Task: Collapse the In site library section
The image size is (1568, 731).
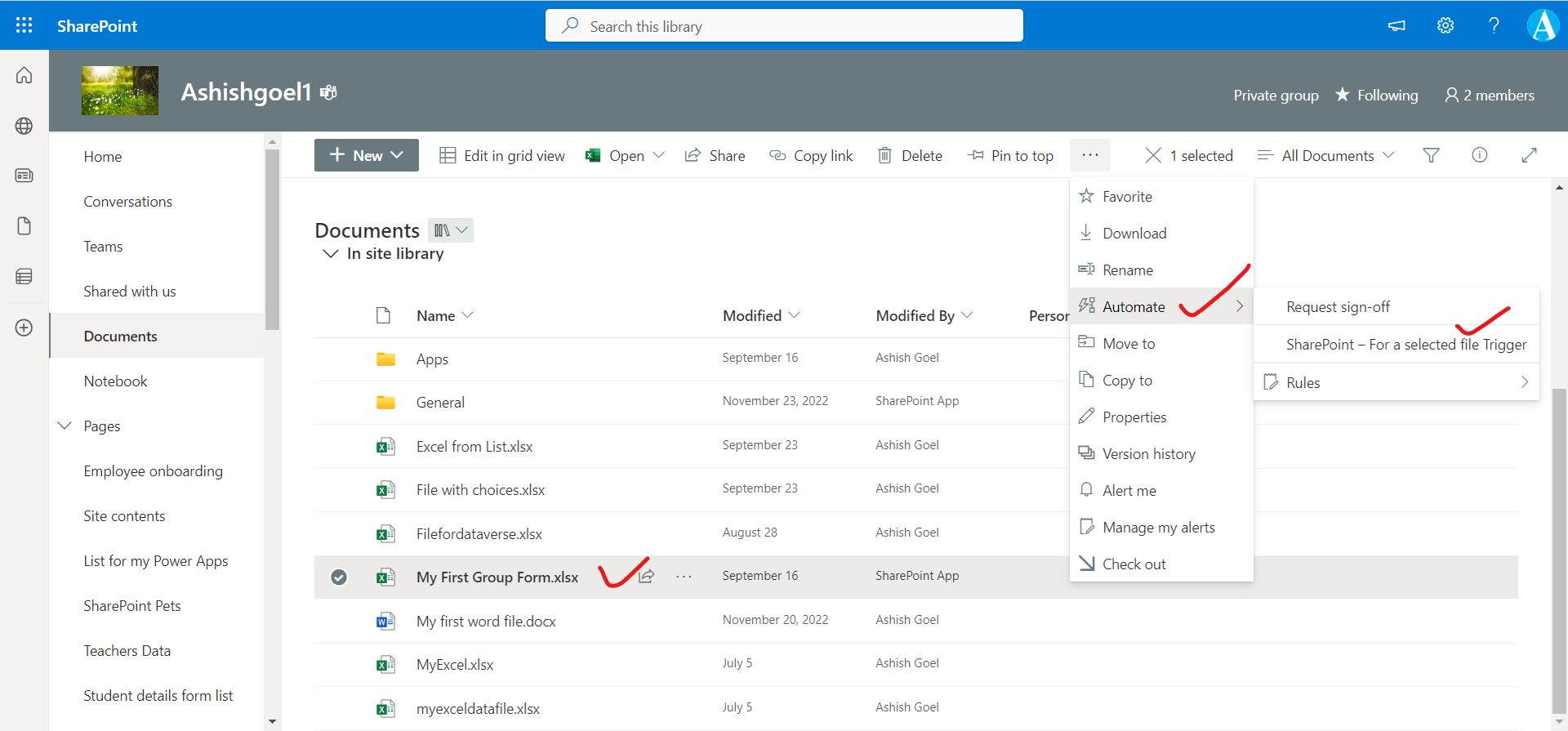Action: pyautogui.click(x=331, y=254)
